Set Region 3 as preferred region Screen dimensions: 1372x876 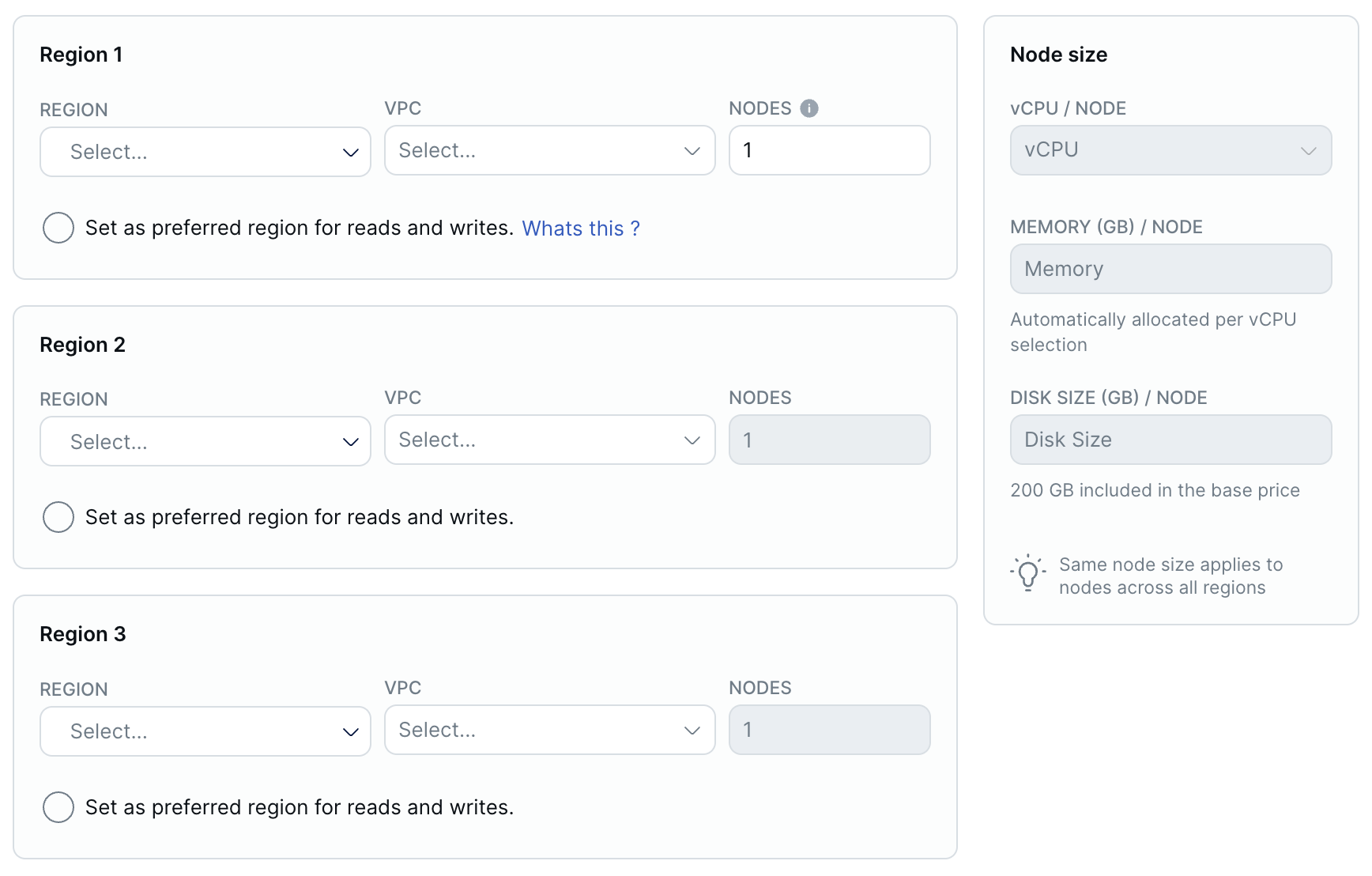coord(58,807)
